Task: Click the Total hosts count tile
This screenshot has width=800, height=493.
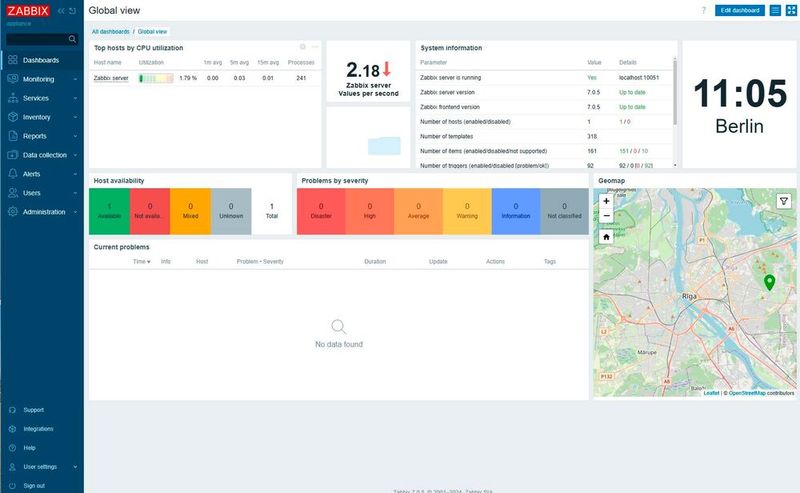Action: 272,211
